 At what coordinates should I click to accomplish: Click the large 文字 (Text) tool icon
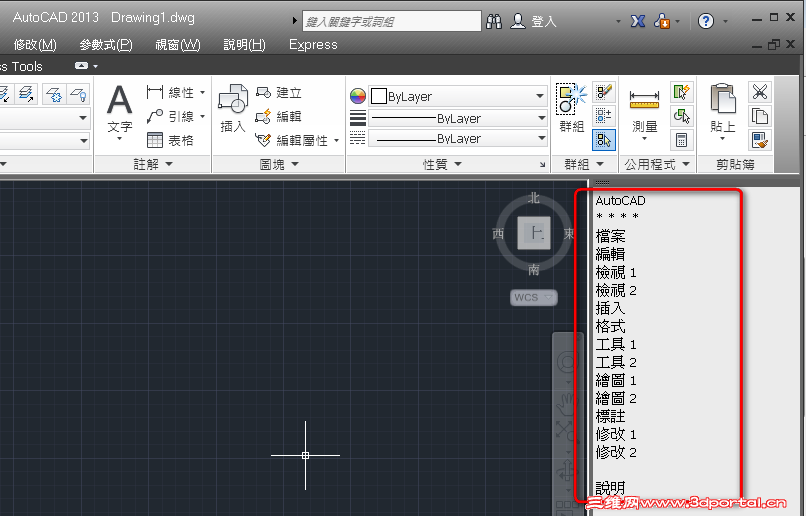[x=119, y=100]
